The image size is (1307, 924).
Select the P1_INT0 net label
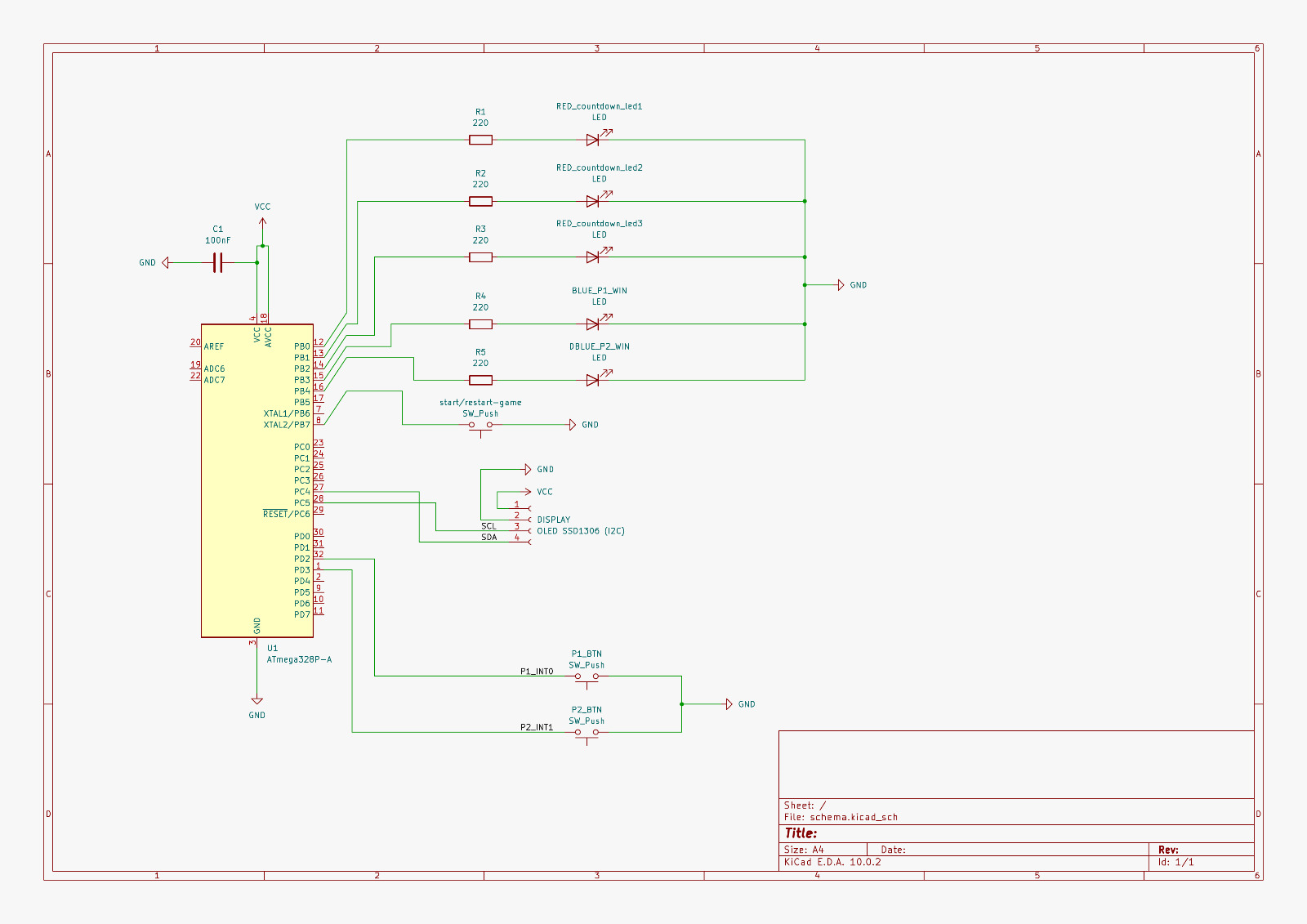(x=537, y=672)
